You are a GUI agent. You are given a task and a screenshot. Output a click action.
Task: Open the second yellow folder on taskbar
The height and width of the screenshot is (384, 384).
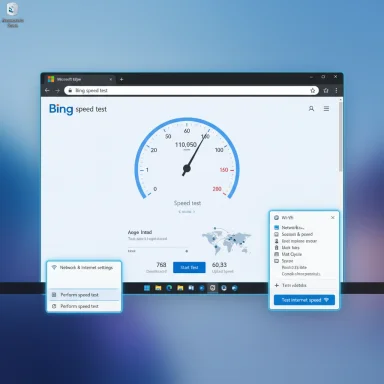click(180, 288)
